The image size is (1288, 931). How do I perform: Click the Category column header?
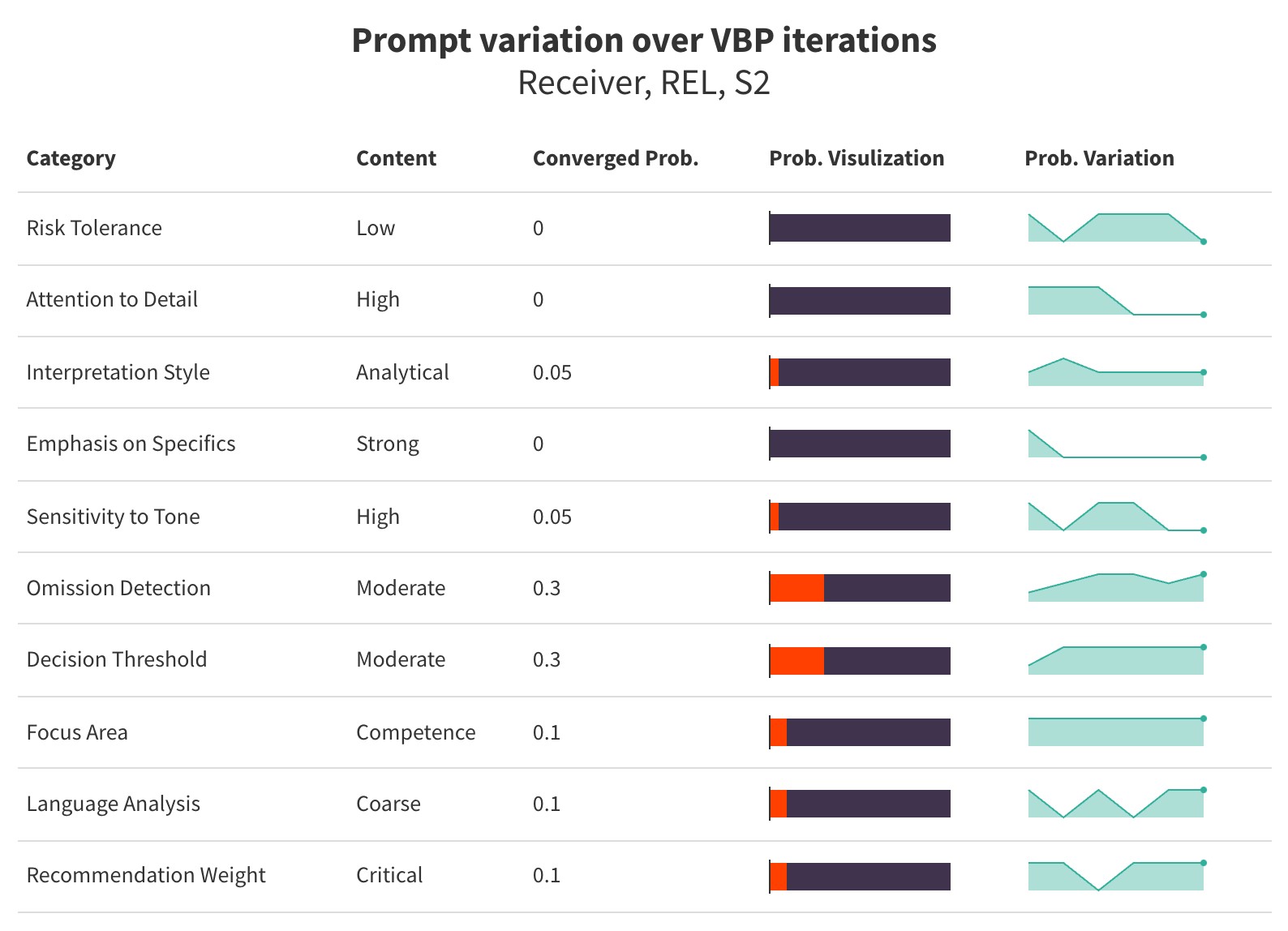[x=71, y=158]
